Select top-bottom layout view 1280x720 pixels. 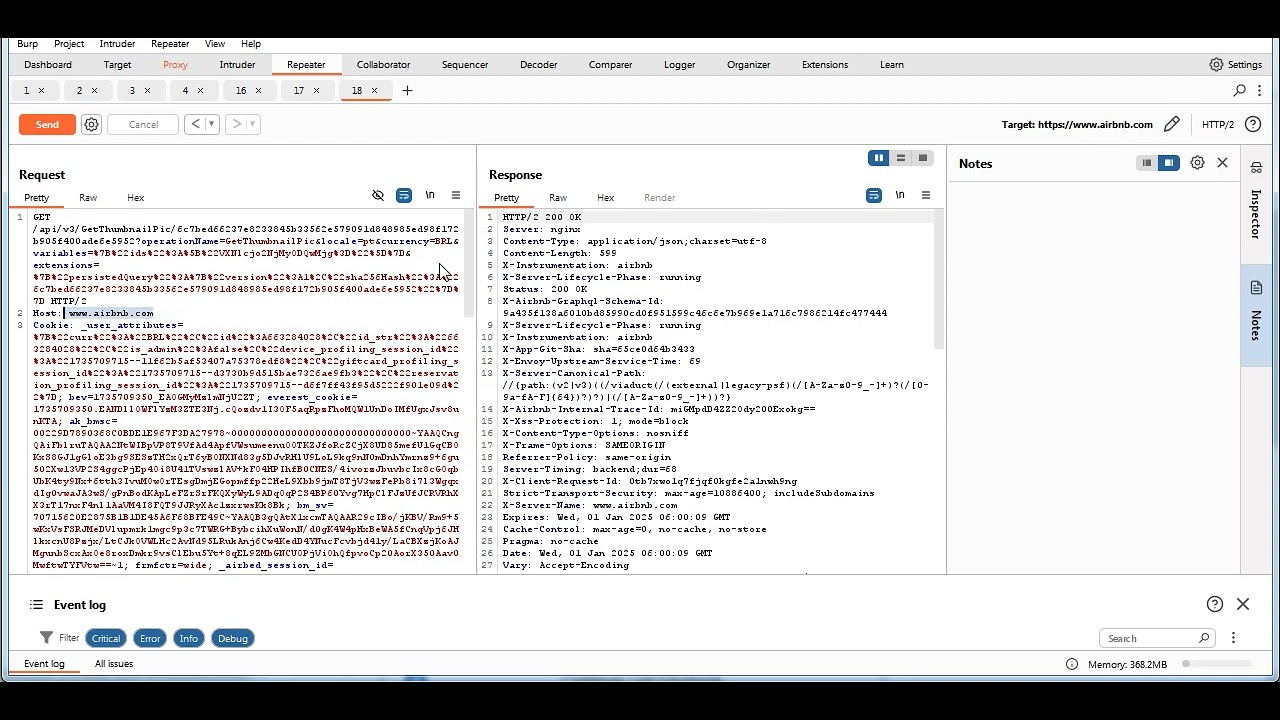tap(901, 158)
